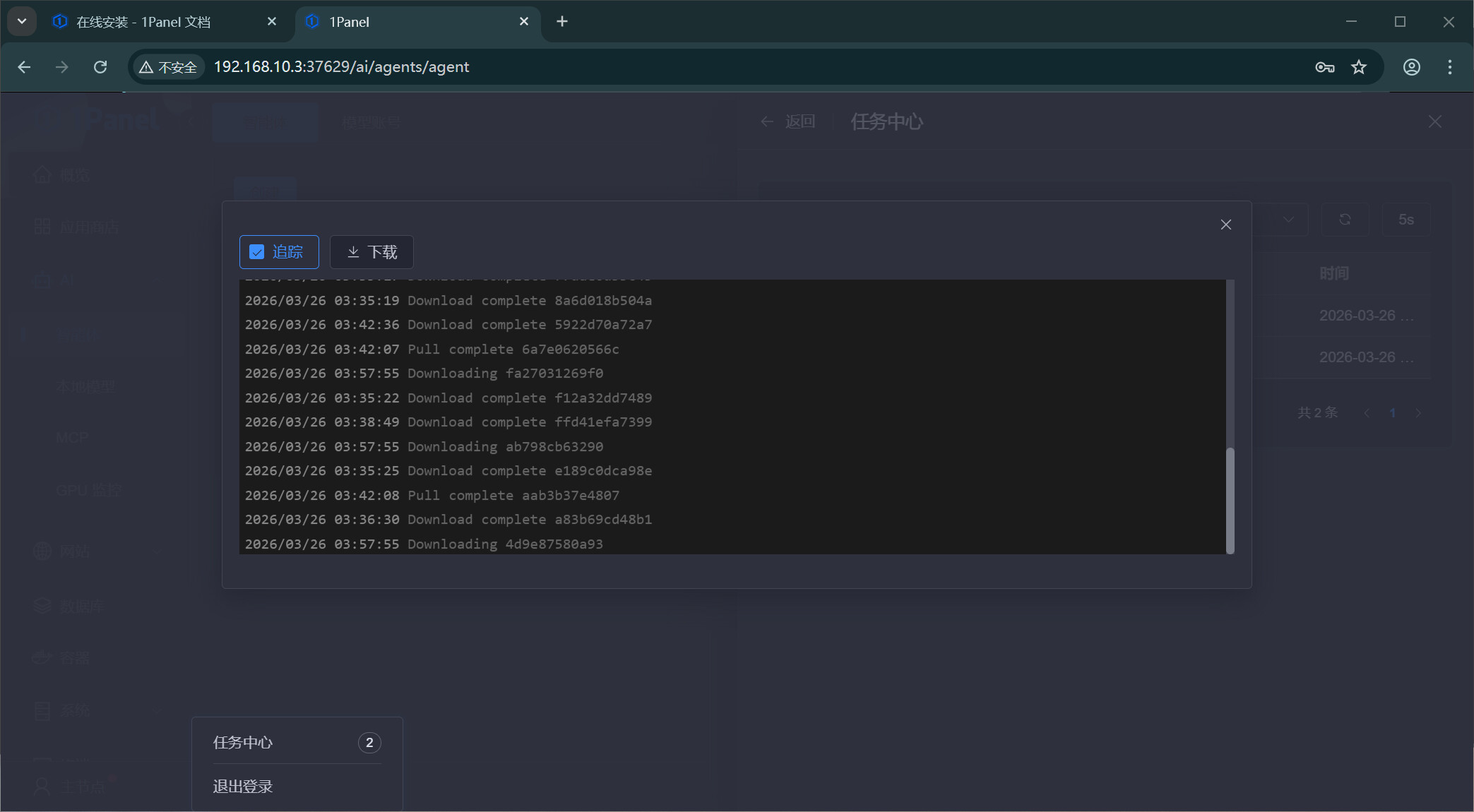Close the 任务中心 drawer panel
Image resolution: width=1474 pixels, height=812 pixels.
tap(1434, 121)
